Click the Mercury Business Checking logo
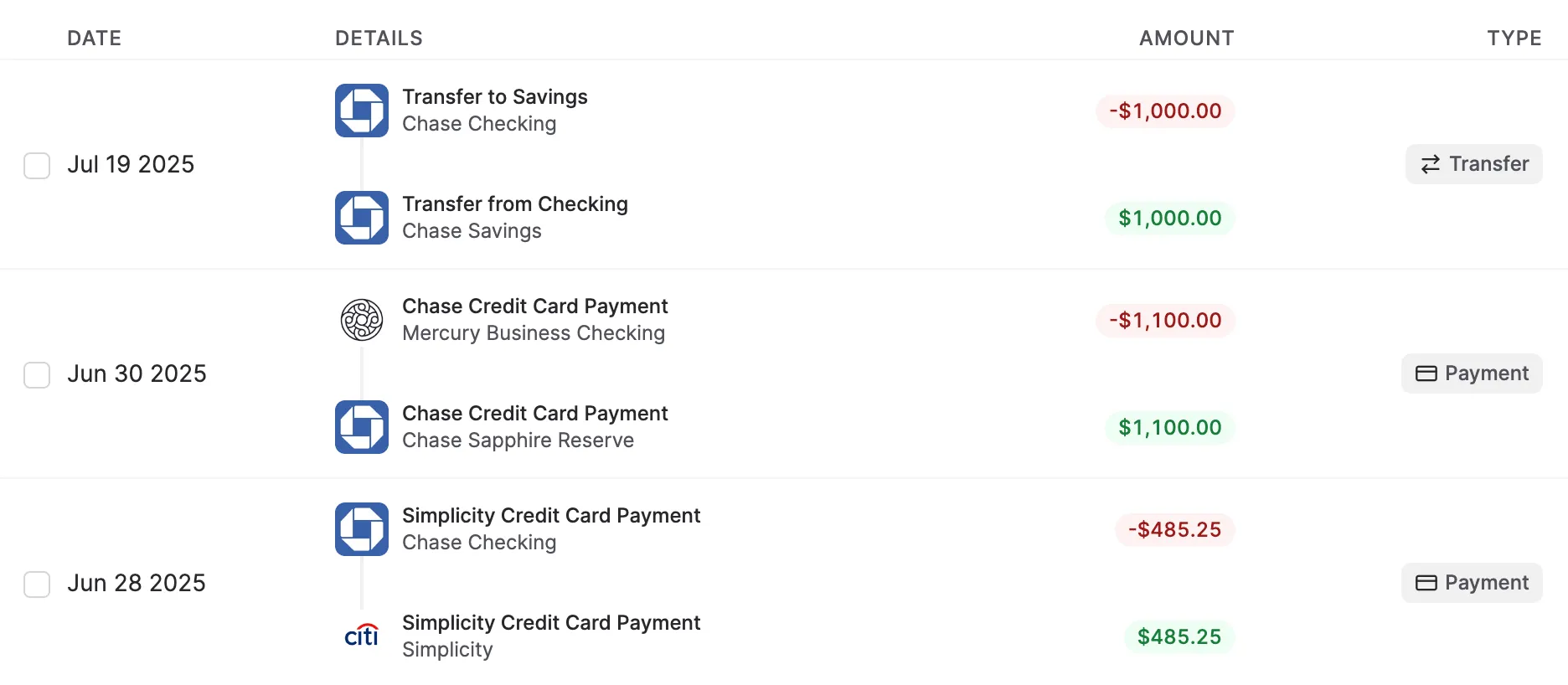This screenshot has height=685, width=1568. point(361,319)
